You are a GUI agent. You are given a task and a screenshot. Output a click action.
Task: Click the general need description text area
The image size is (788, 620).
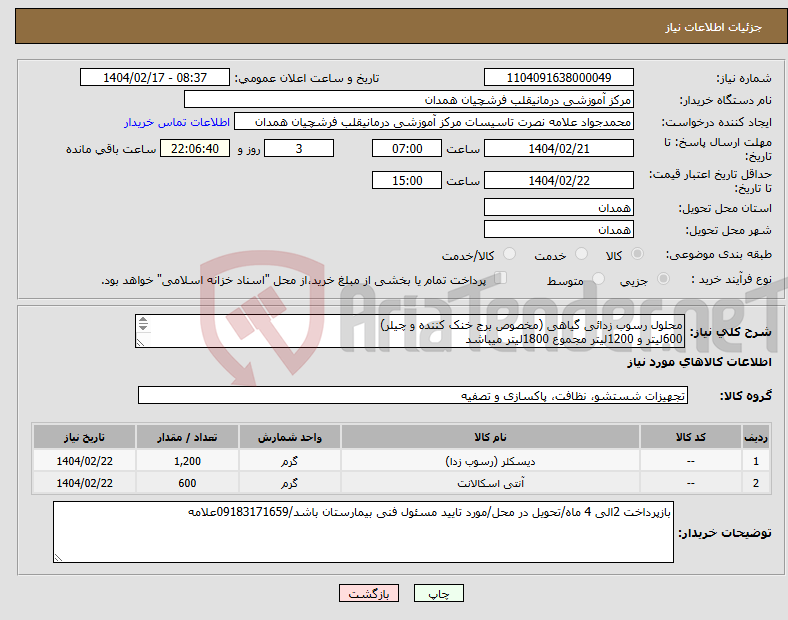[410, 332]
